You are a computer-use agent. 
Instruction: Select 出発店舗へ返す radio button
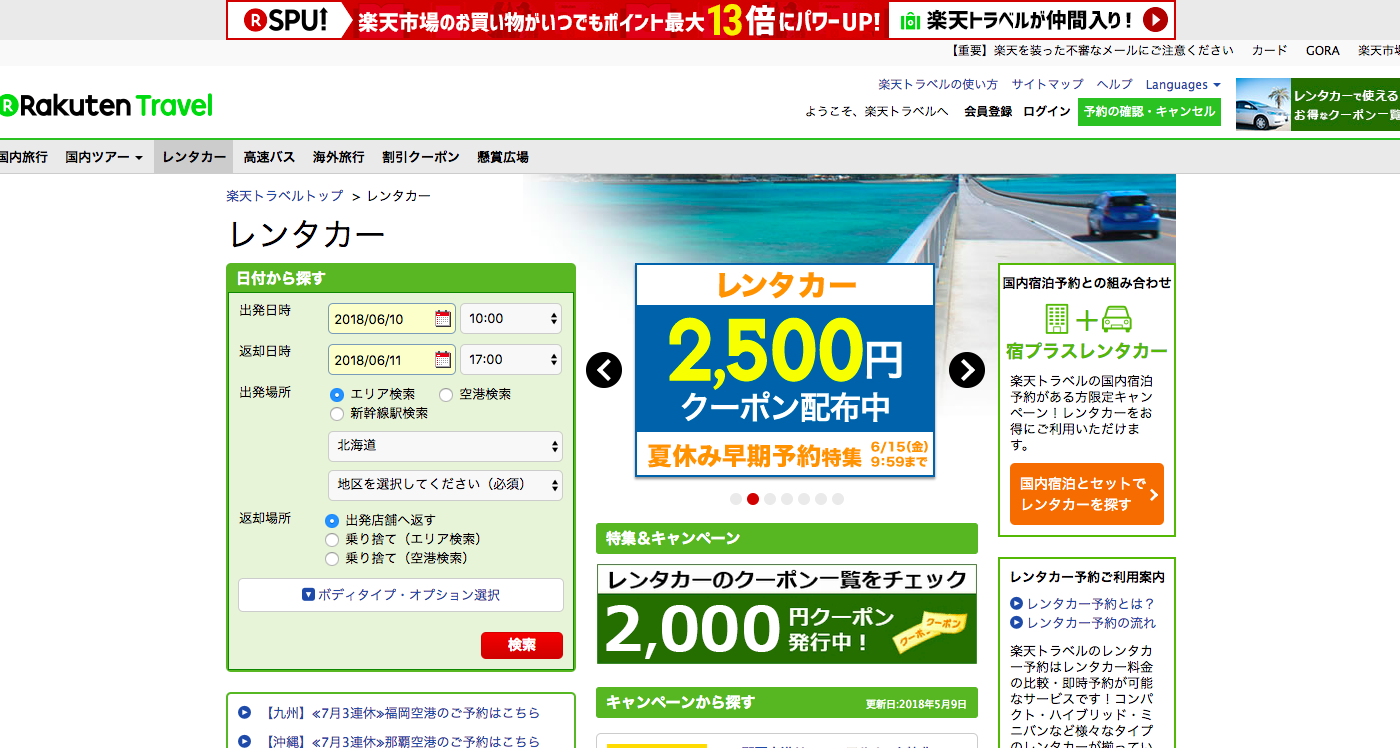(x=332, y=521)
